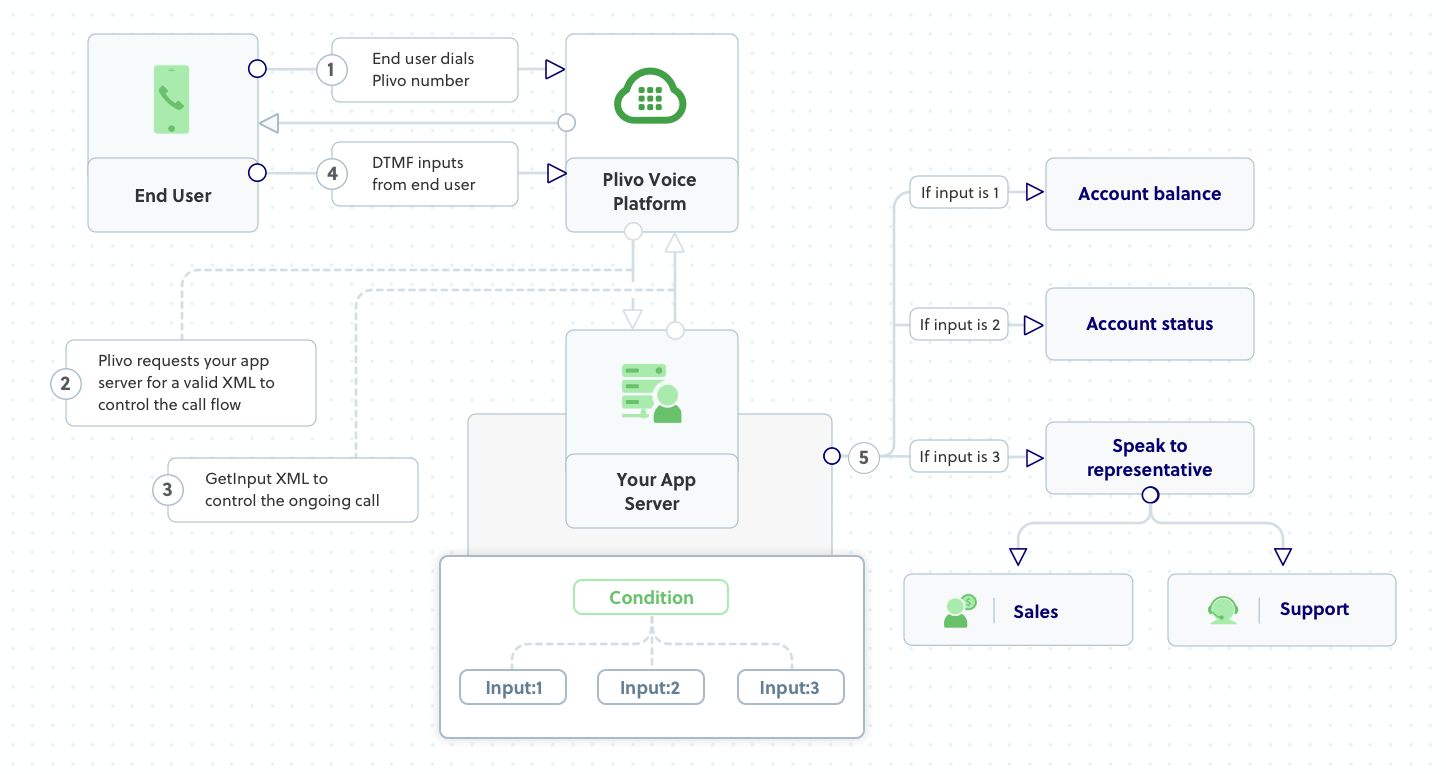Click the step 1 number circle
Image resolution: width=1446 pixels, height=774 pixels.
click(331, 69)
